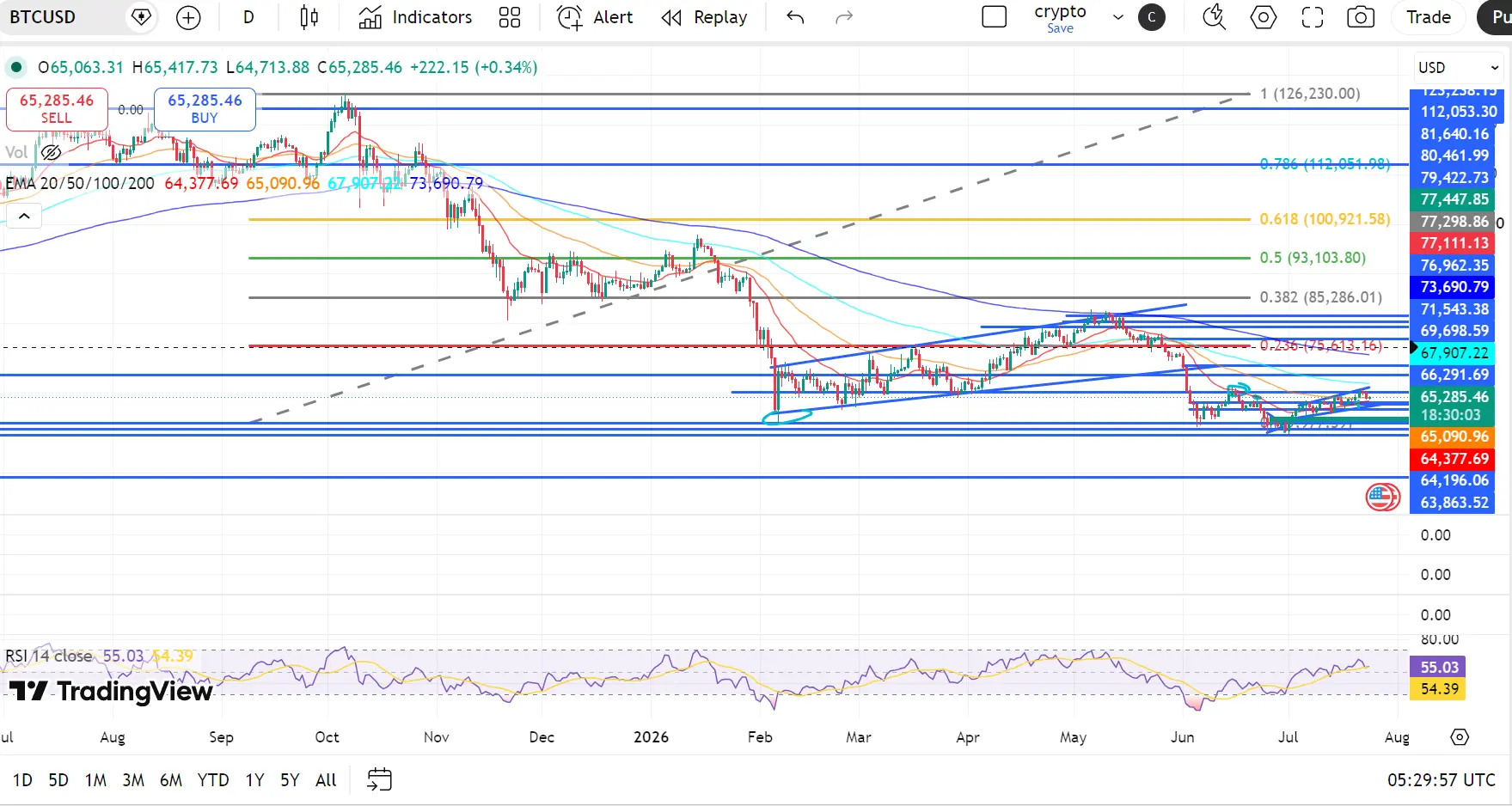Open the D timeframe interval menu
1512x806 pixels.
click(248, 17)
